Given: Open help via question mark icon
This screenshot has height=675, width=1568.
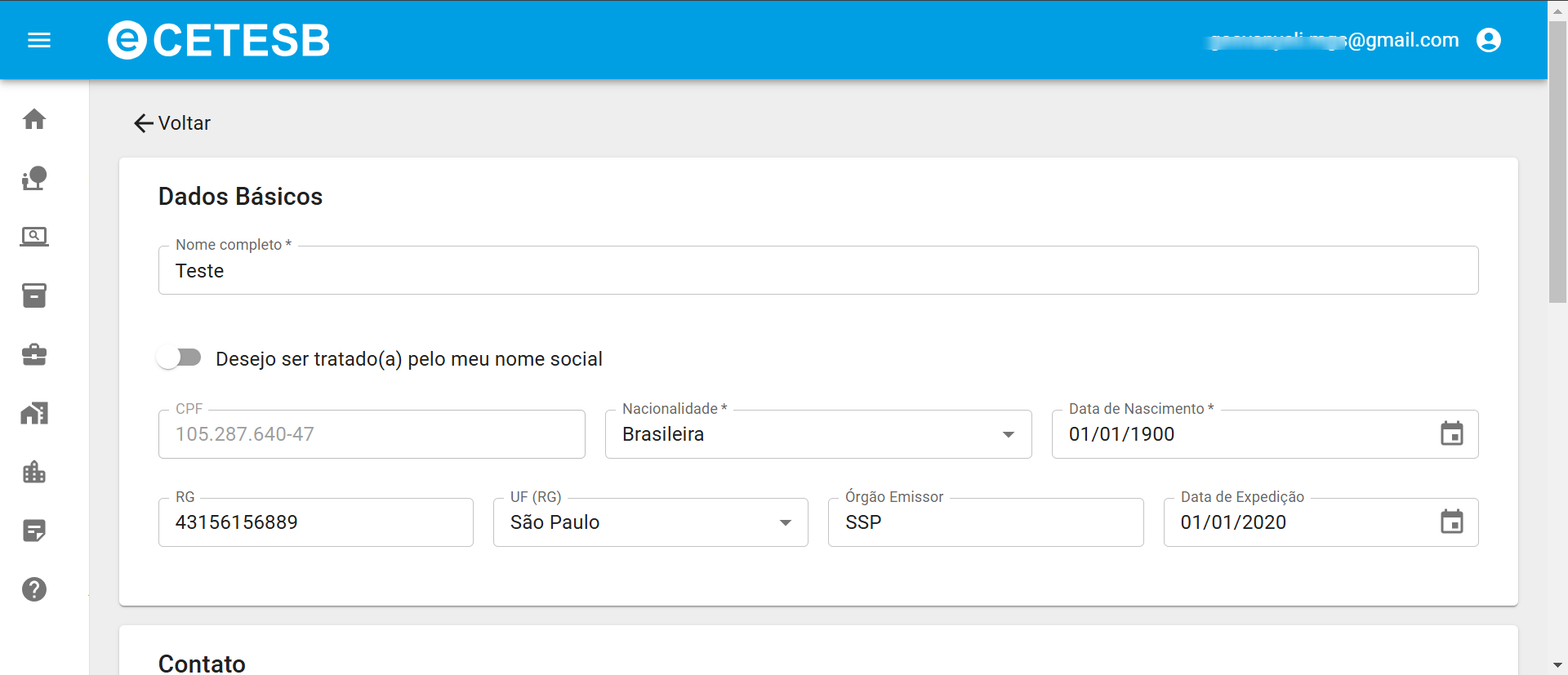Looking at the screenshot, I should click(x=34, y=589).
